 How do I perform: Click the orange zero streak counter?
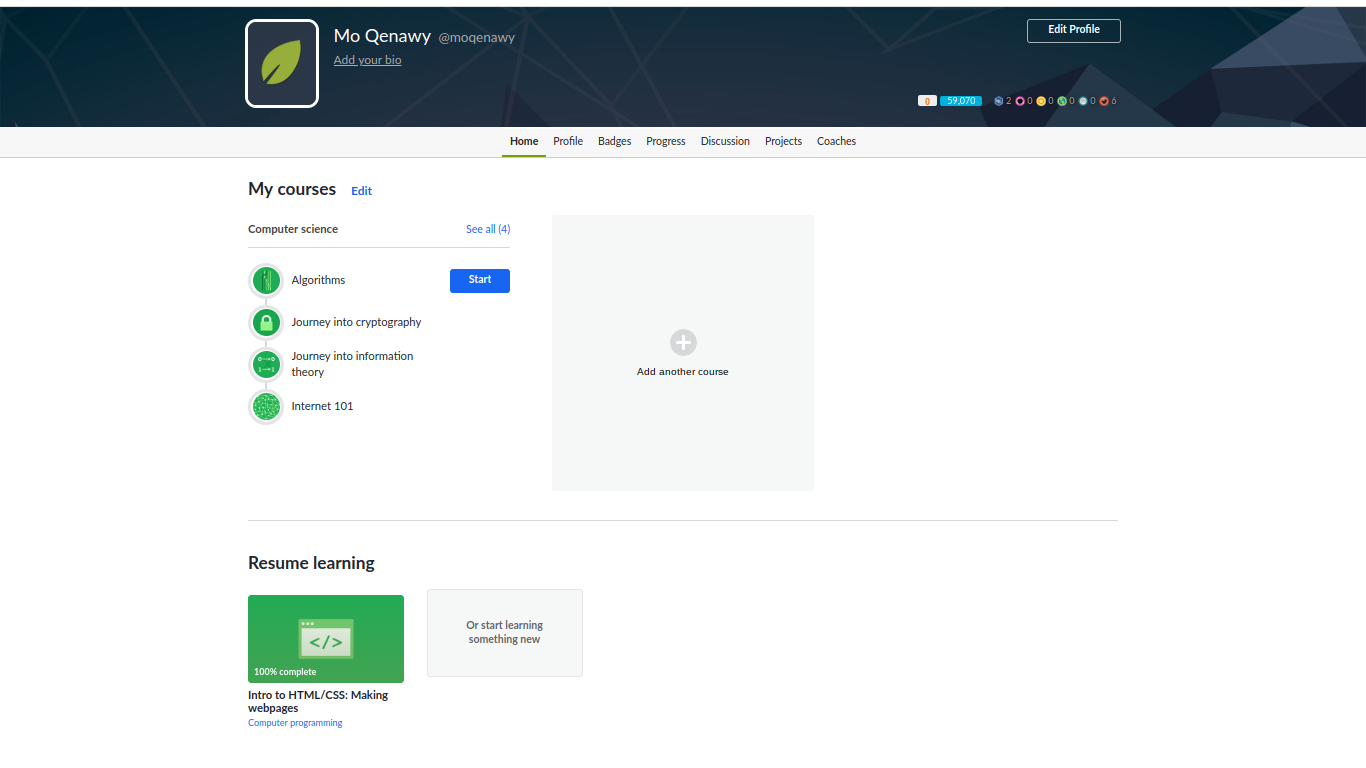(x=927, y=101)
